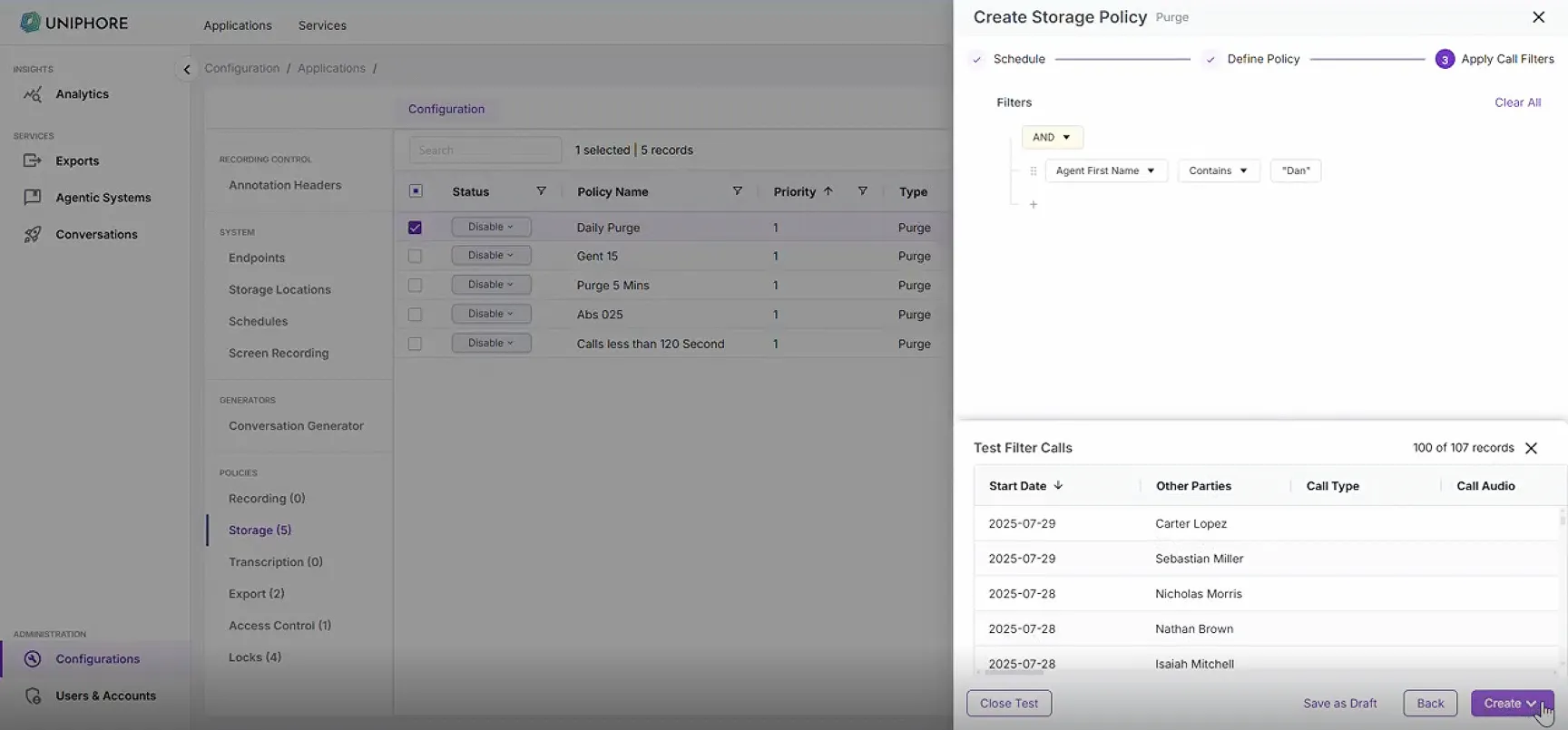This screenshot has width=1568, height=730.
Task: Click the policy Search input field
Action: (x=485, y=150)
